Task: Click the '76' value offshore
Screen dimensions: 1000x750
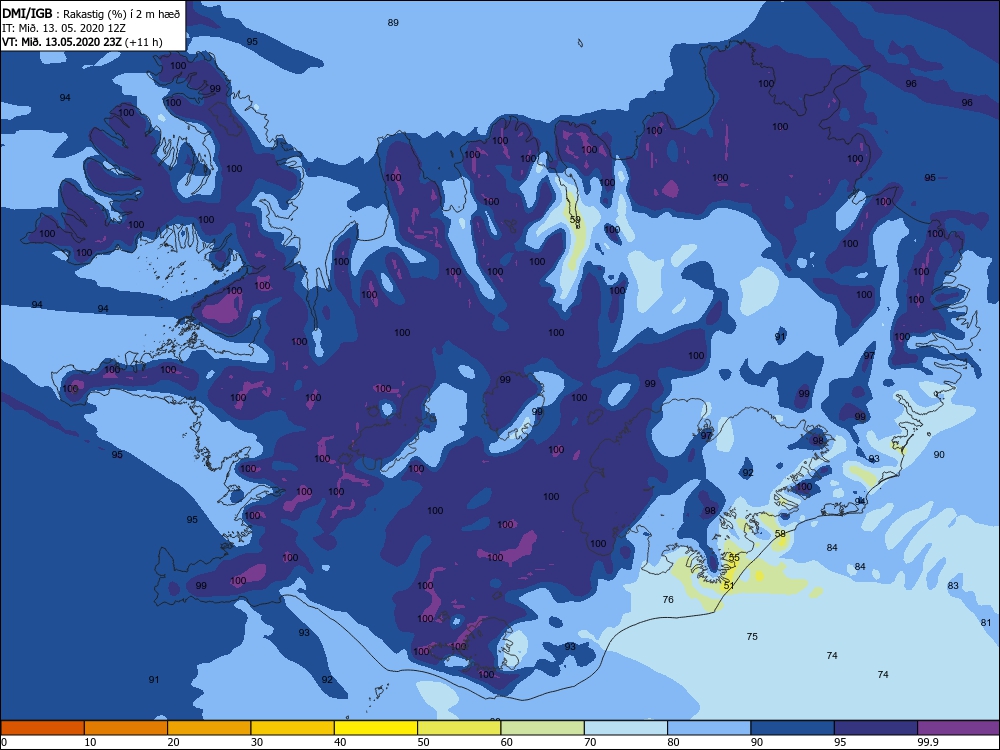Action: click(x=668, y=599)
